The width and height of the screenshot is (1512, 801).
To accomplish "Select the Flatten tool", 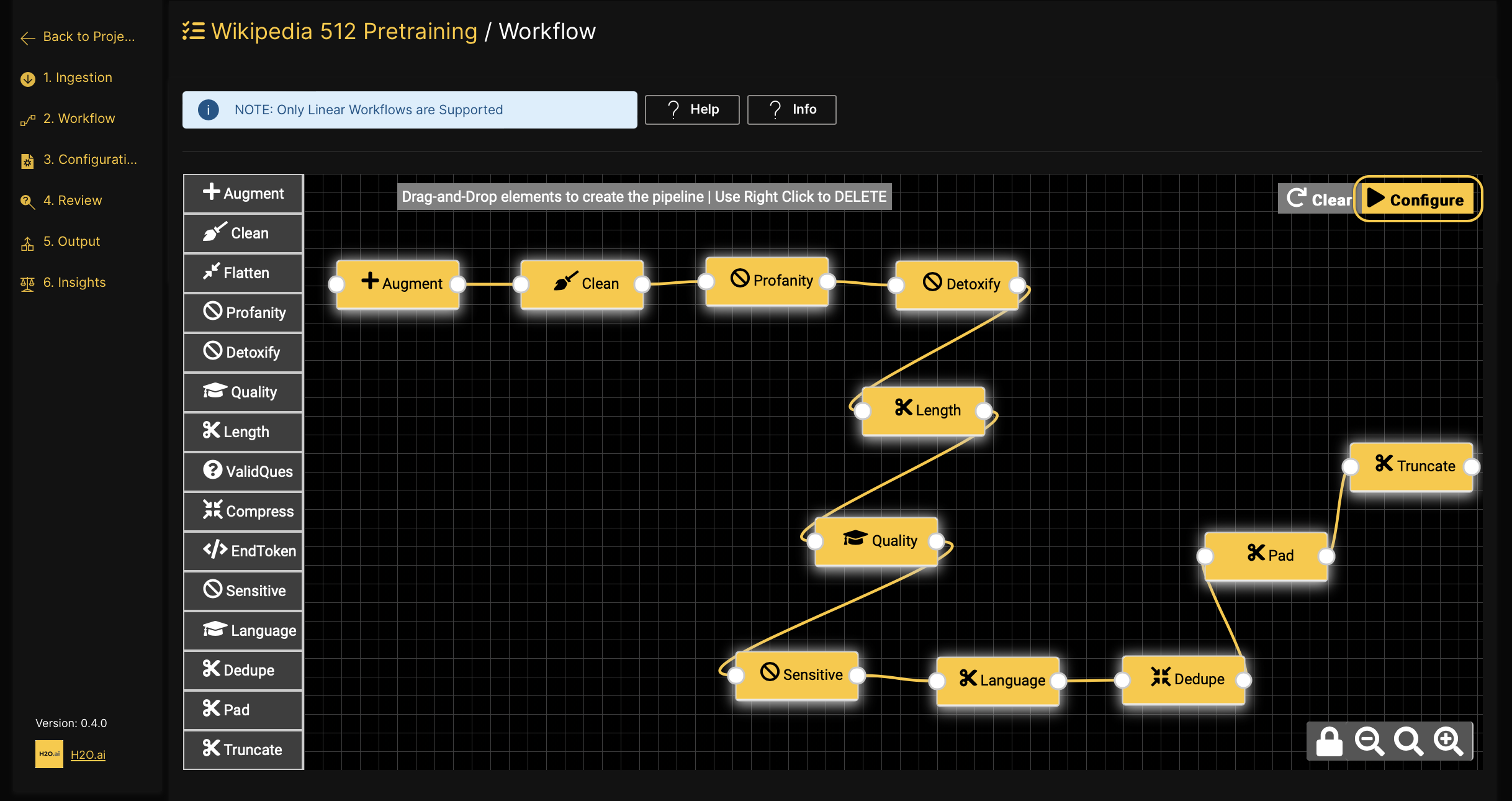I will coord(243,273).
